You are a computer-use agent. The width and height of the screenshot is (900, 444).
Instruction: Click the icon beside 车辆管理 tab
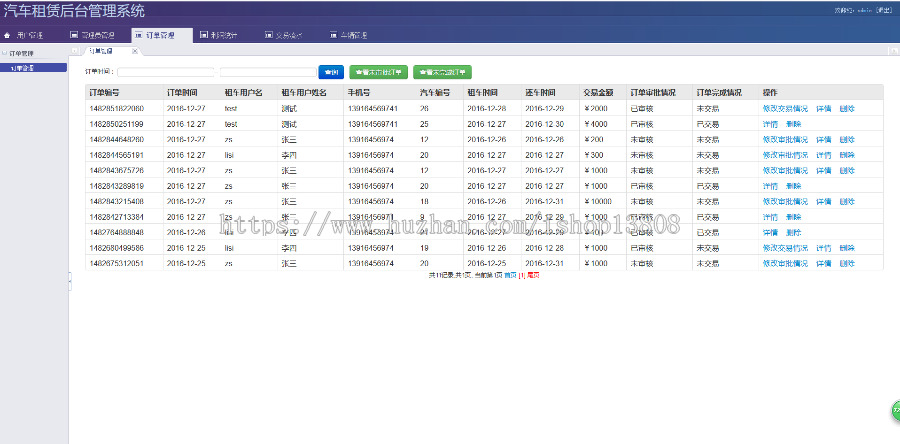[x=333, y=35]
